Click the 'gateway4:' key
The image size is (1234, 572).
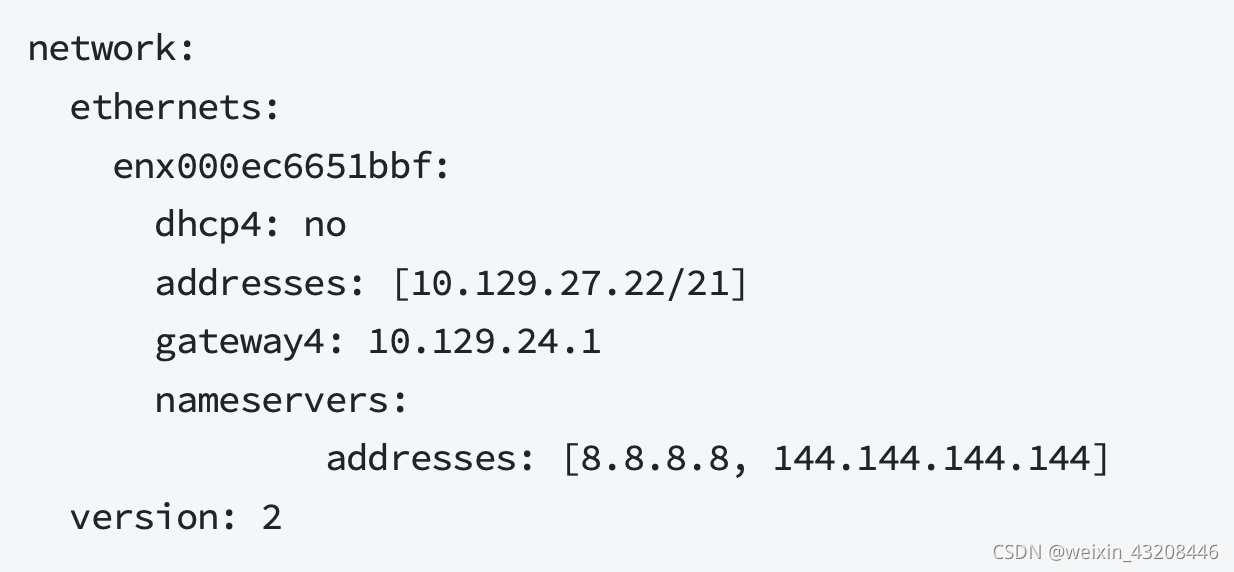pos(250,343)
